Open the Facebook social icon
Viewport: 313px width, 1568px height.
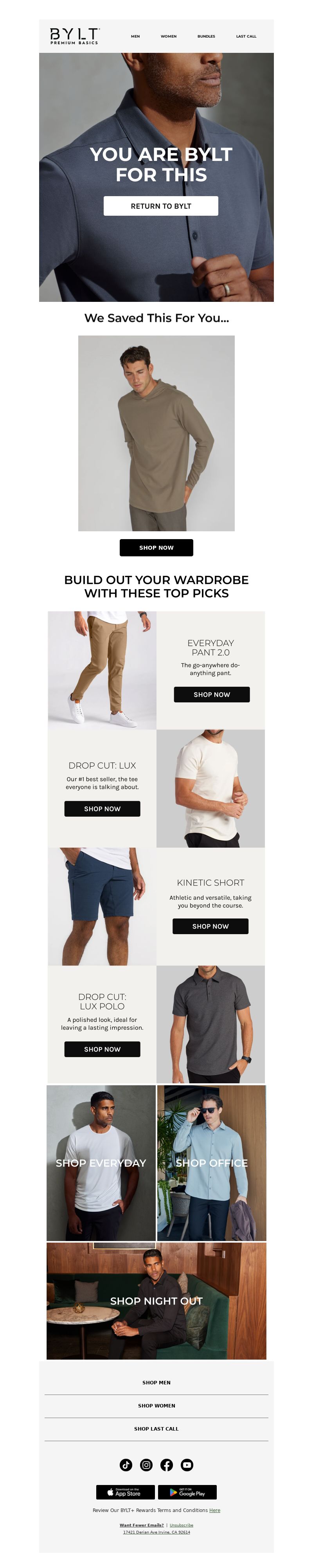[167, 1465]
